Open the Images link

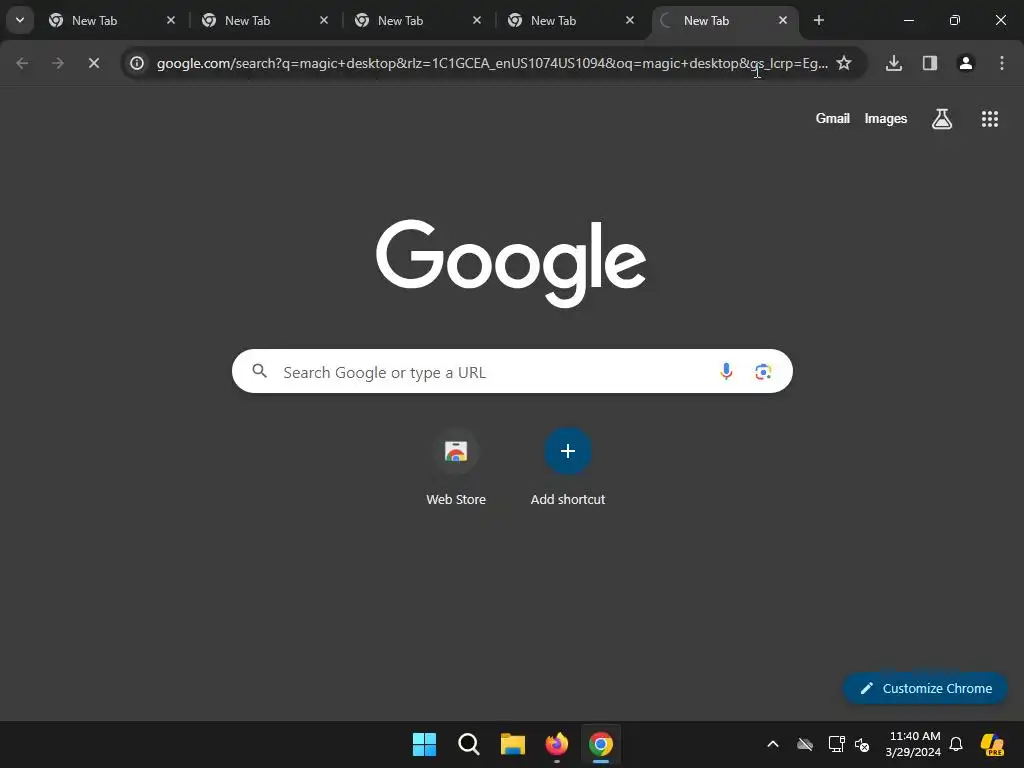pos(886,119)
